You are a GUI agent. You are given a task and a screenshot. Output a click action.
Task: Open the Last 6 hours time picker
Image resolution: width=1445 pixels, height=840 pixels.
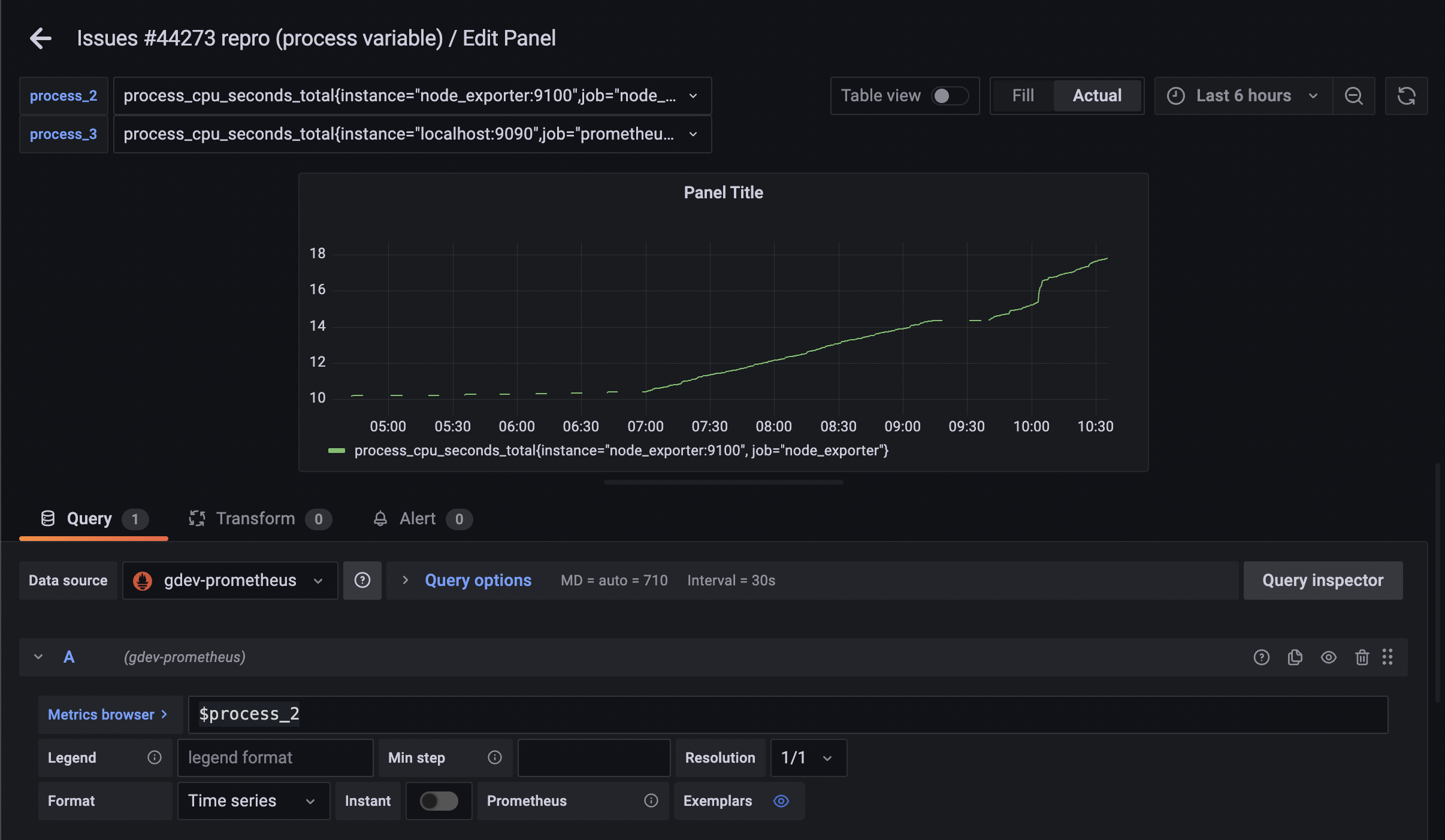coord(1243,96)
